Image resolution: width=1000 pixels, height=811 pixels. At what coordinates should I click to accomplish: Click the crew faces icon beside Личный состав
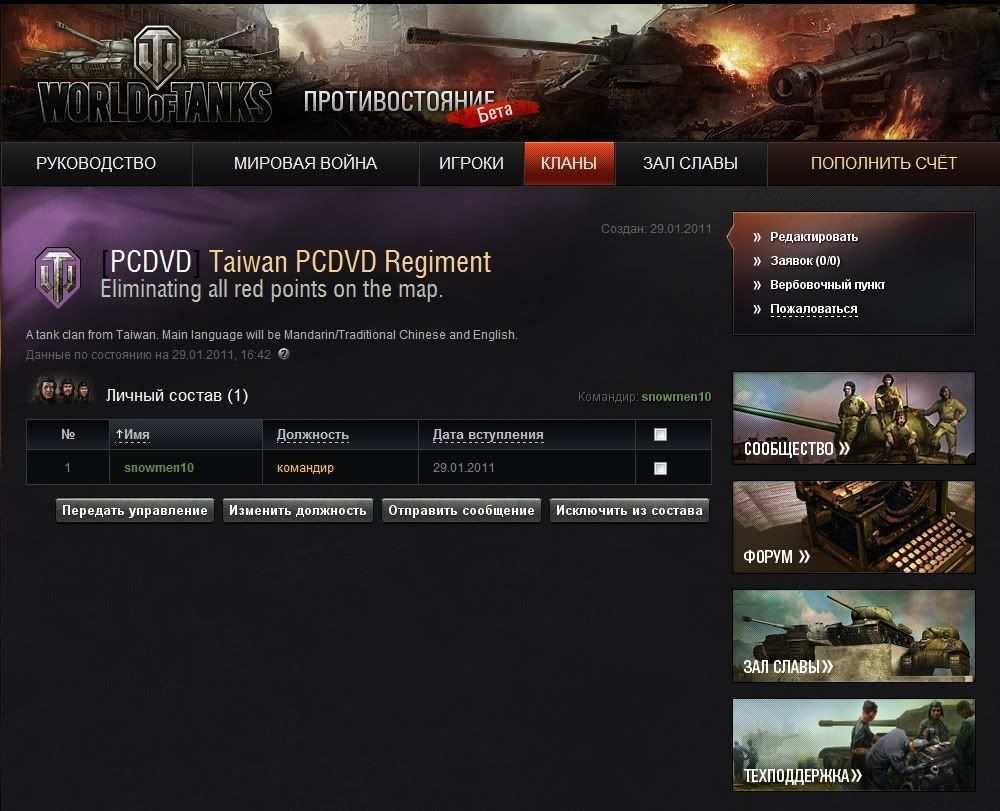(60, 392)
